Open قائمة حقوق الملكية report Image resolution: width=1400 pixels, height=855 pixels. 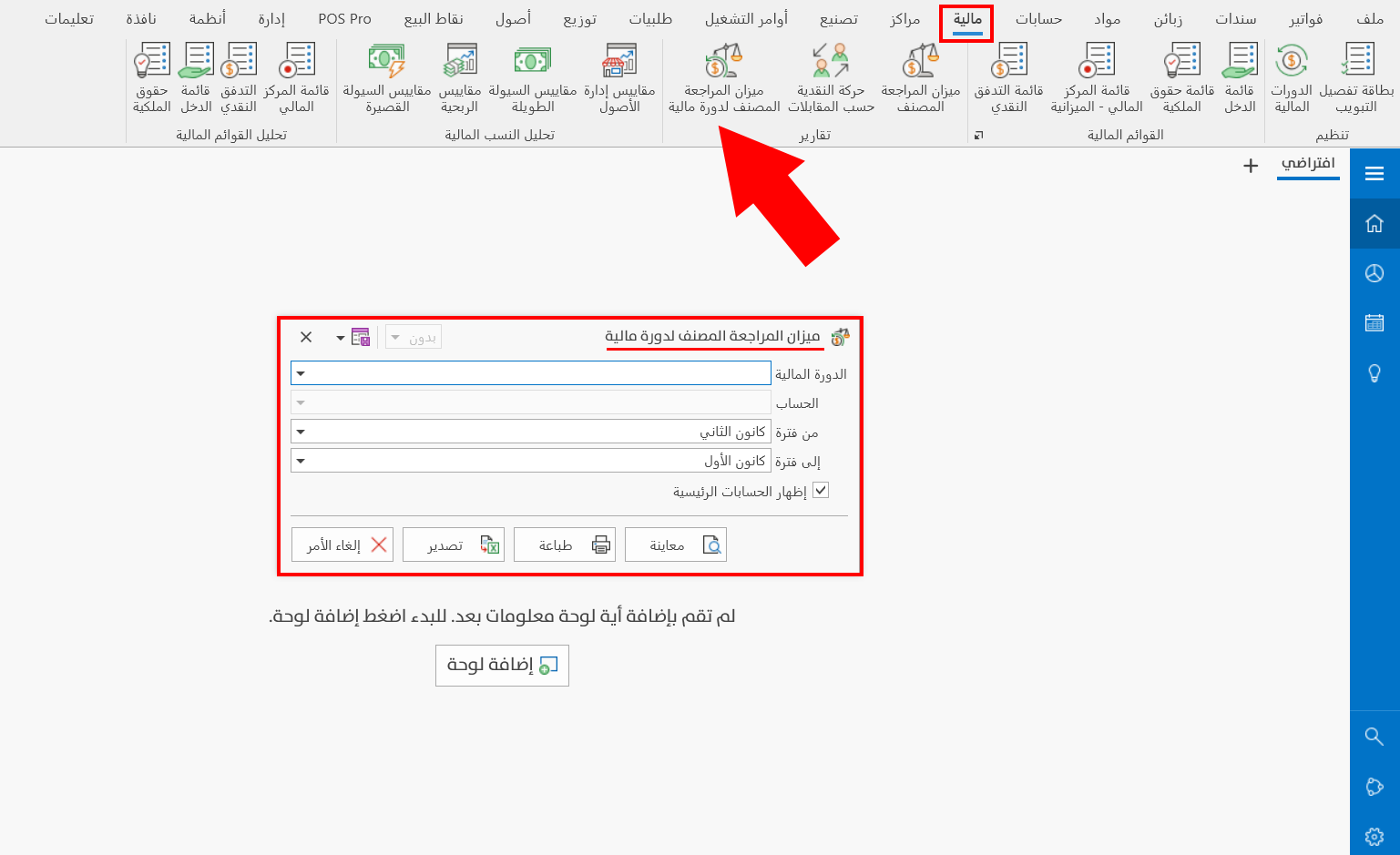(1181, 79)
